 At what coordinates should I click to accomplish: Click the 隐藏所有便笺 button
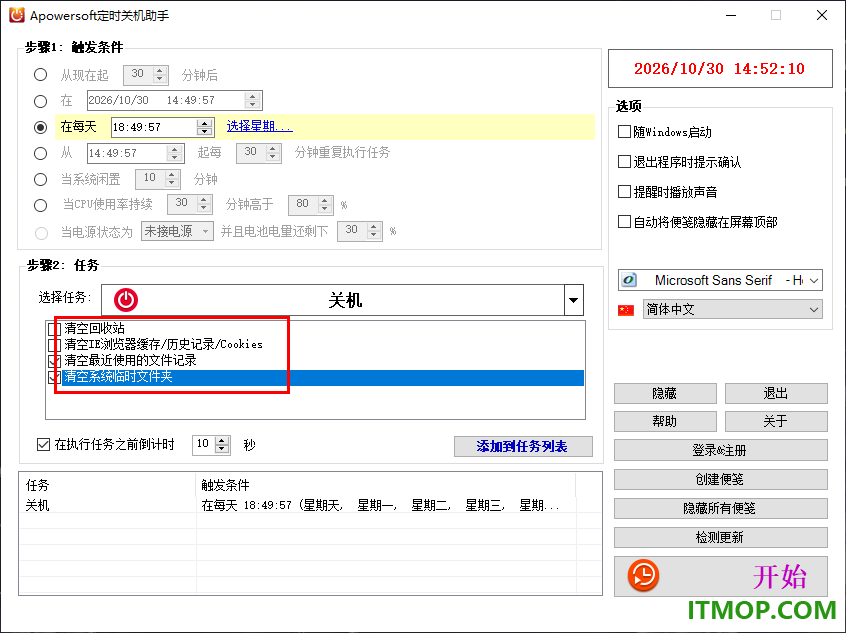[x=720, y=508]
